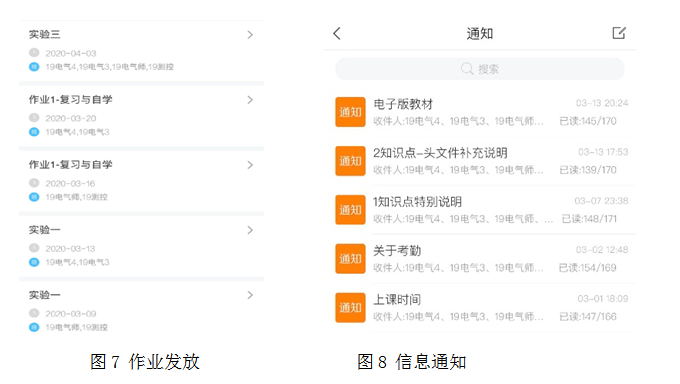Click blue class icon under date 2020-03-09
The image size is (680, 384).
[34, 327]
